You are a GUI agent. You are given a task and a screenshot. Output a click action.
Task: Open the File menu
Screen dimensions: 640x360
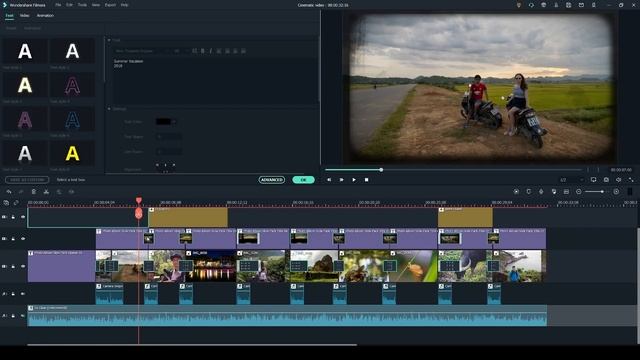(58, 5)
